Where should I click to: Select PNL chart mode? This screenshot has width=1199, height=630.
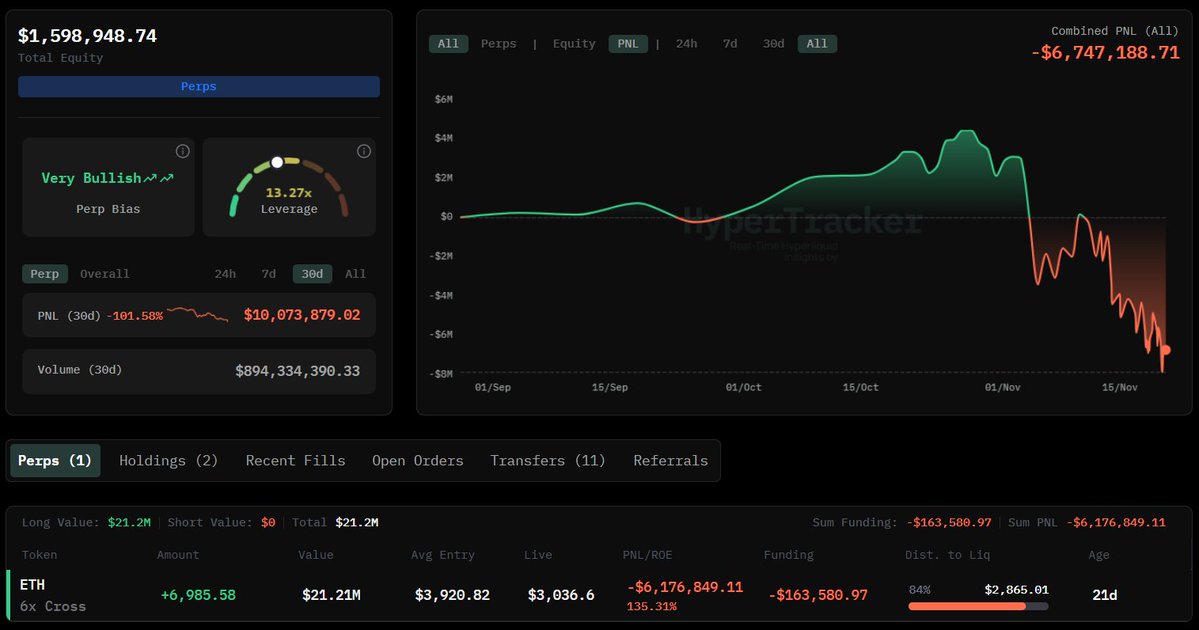pos(628,44)
